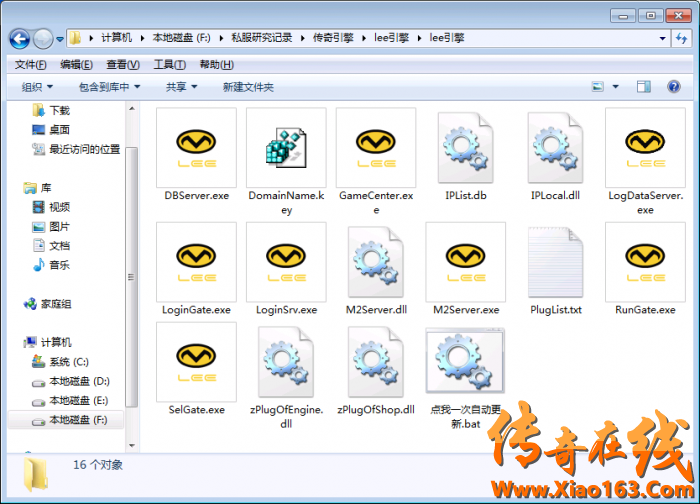This screenshot has width=700, height=504.
Task: Select the LogDataServer.exe file icon
Action: tap(645, 148)
